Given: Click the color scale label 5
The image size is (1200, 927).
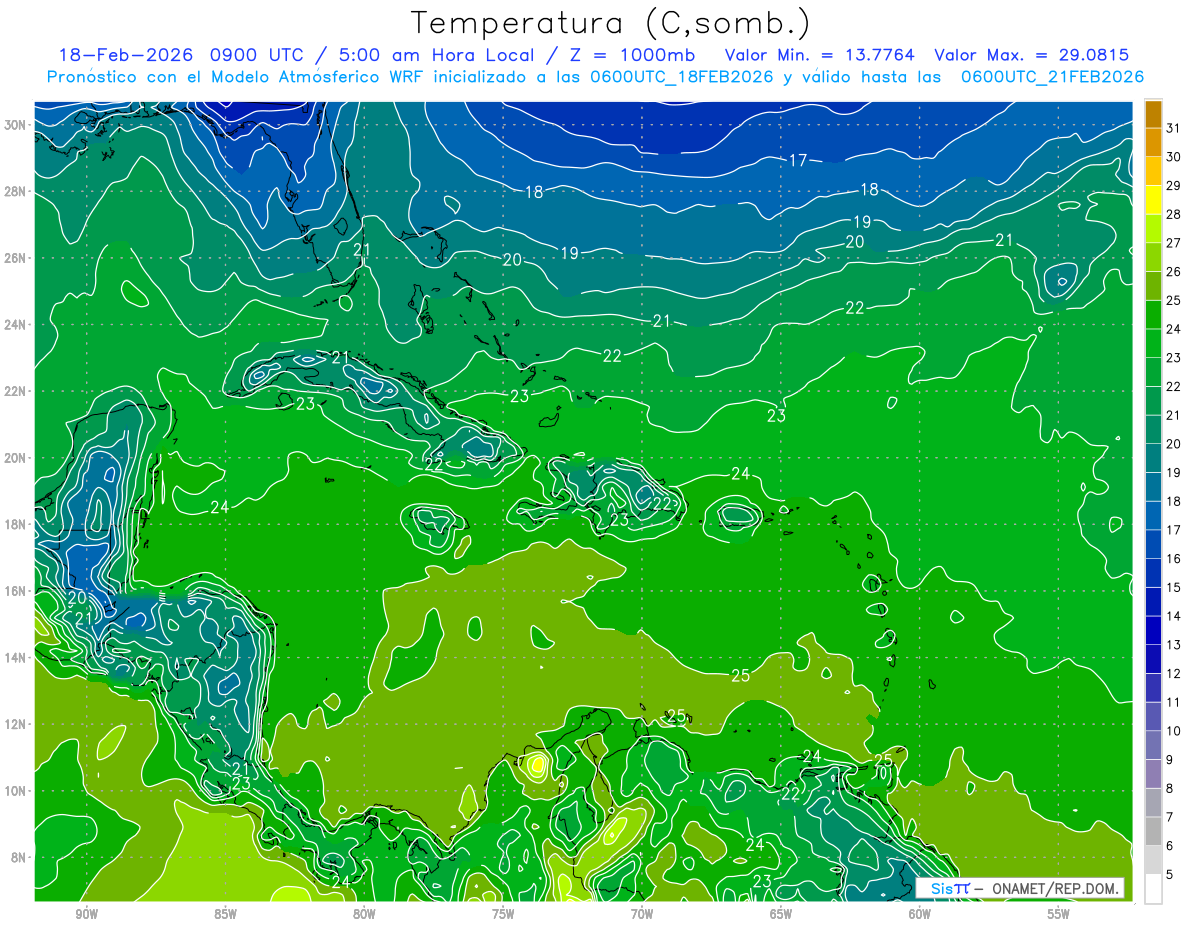Looking at the screenshot, I should [x=1170, y=875].
